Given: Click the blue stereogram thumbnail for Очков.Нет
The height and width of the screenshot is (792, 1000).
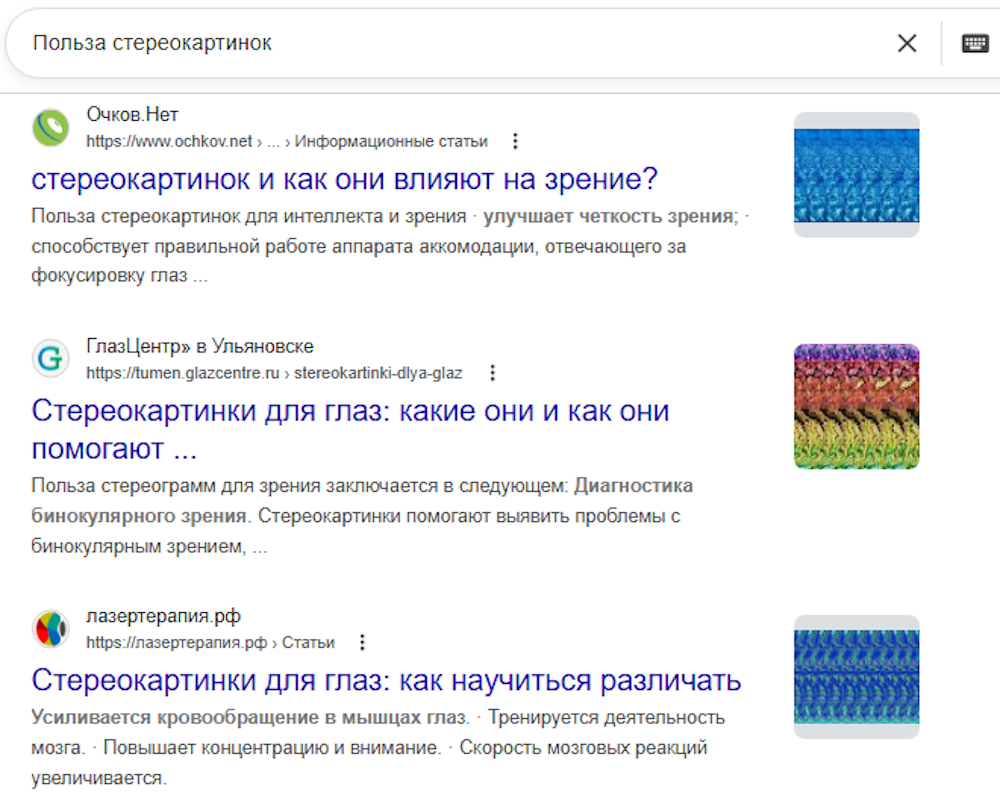Looking at the screenshot, I should (x=857, y=175).
